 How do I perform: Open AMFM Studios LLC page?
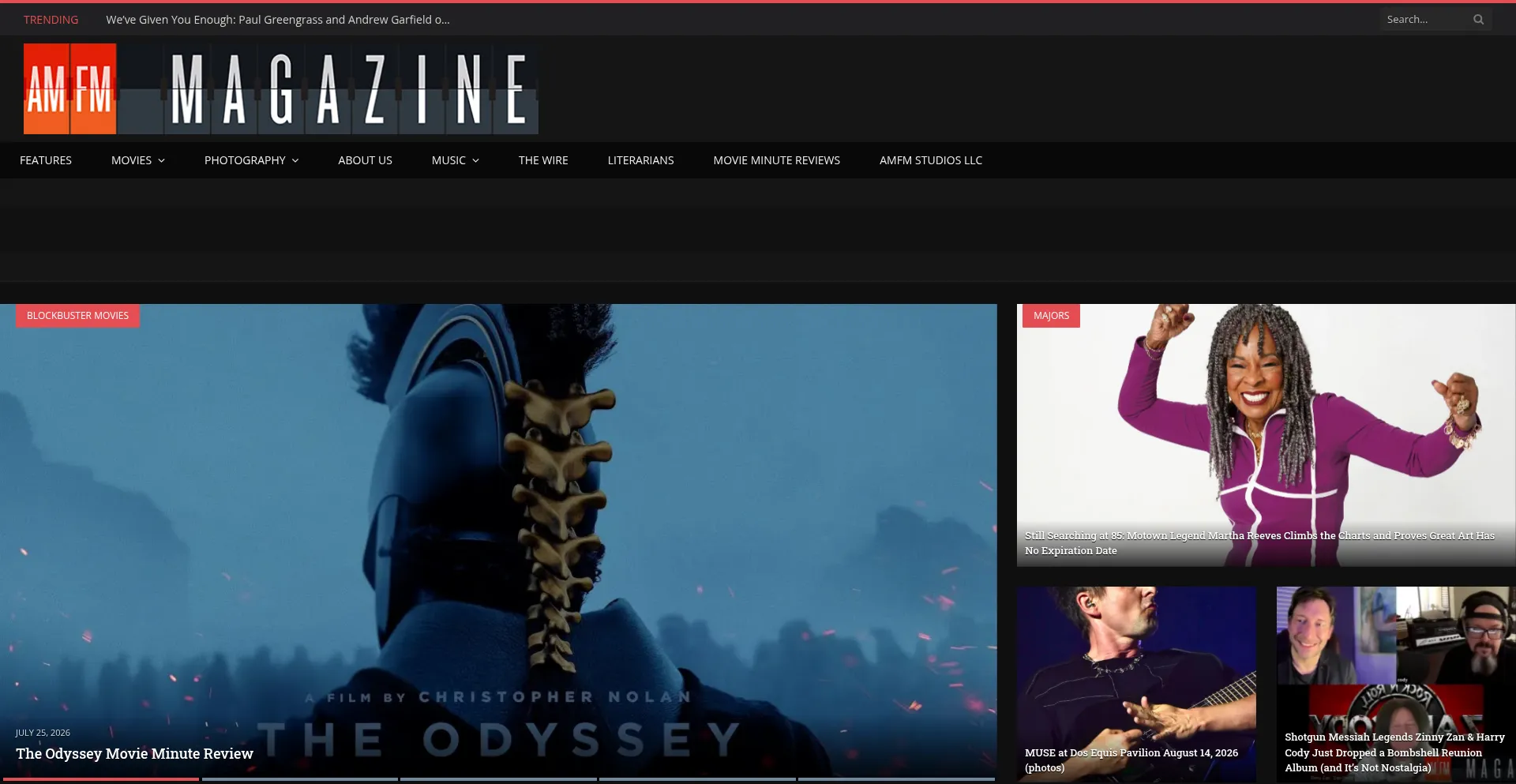931,160
